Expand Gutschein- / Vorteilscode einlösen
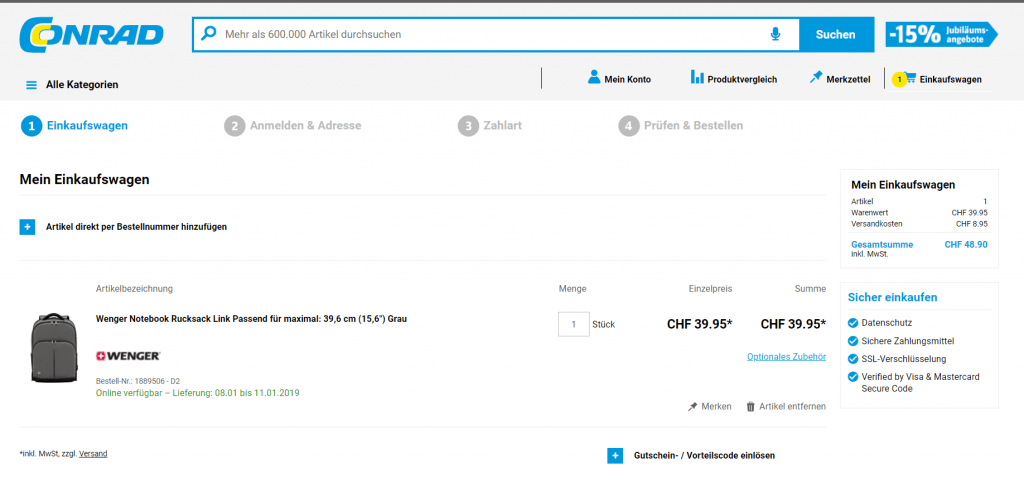The image size is (1024, 482). [615, 455]
